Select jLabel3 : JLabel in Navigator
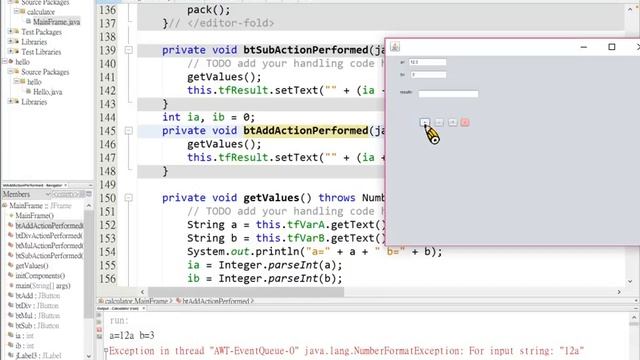Image resolution: width=640 pixels, height=360 pixels. tap(38, 356)
